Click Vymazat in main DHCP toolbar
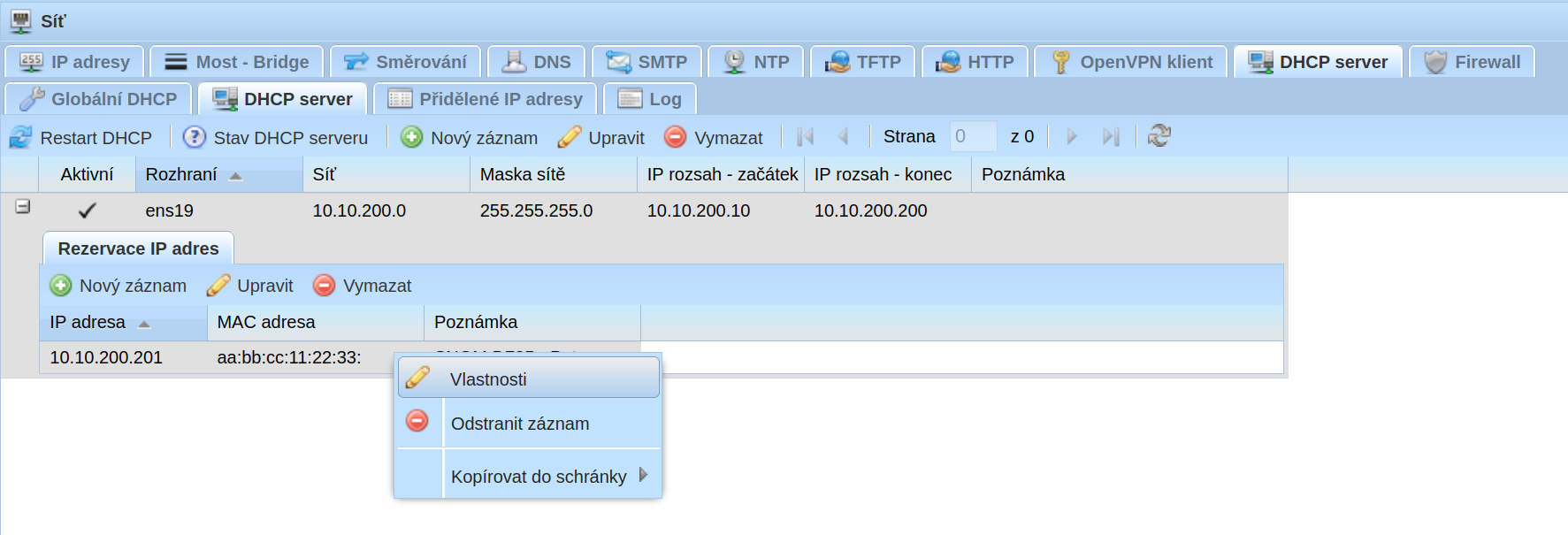1568x535 pixels. coord(714,137)
